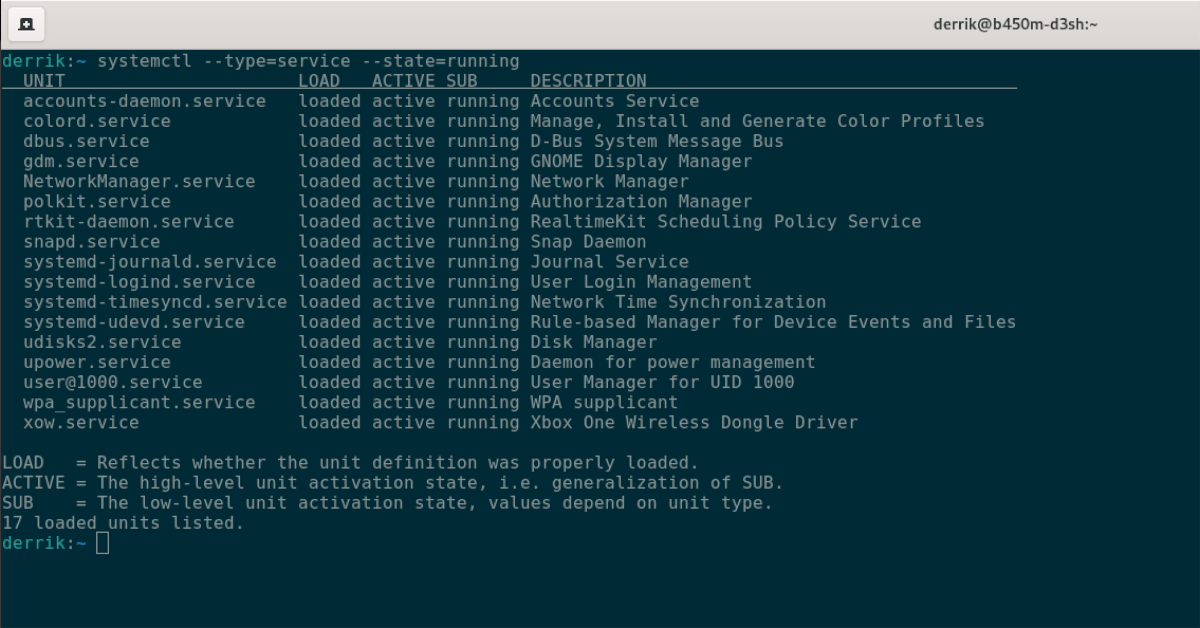The height and width of the screenshot is (628, 1200).
Task: Click user@1000.service unit name
Action: [113, 382]
